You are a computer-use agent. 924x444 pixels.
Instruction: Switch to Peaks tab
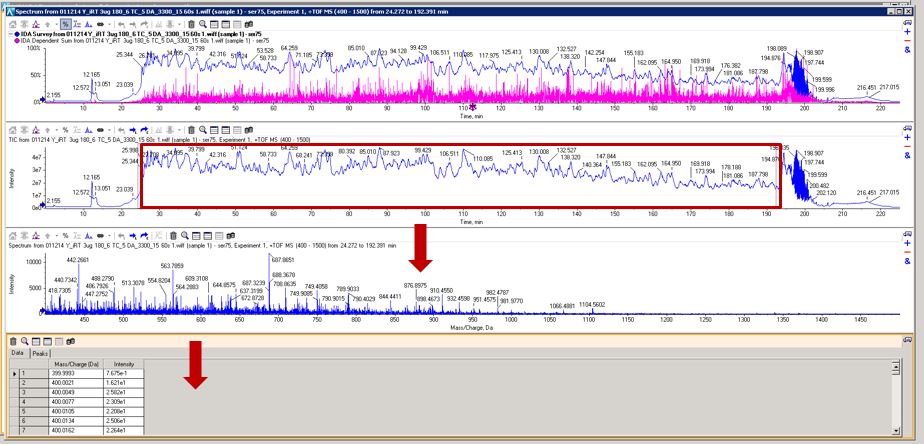[x=40, y=354]
